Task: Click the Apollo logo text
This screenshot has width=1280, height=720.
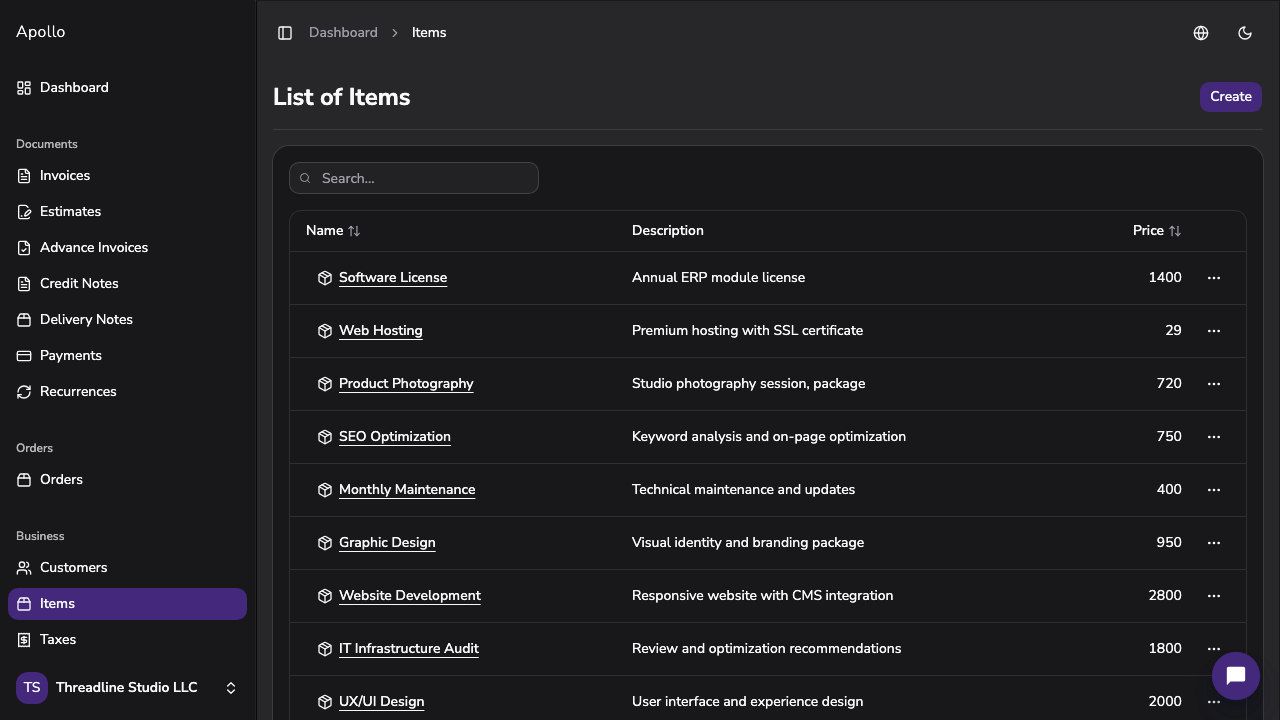Action: (x=41, y=32)
